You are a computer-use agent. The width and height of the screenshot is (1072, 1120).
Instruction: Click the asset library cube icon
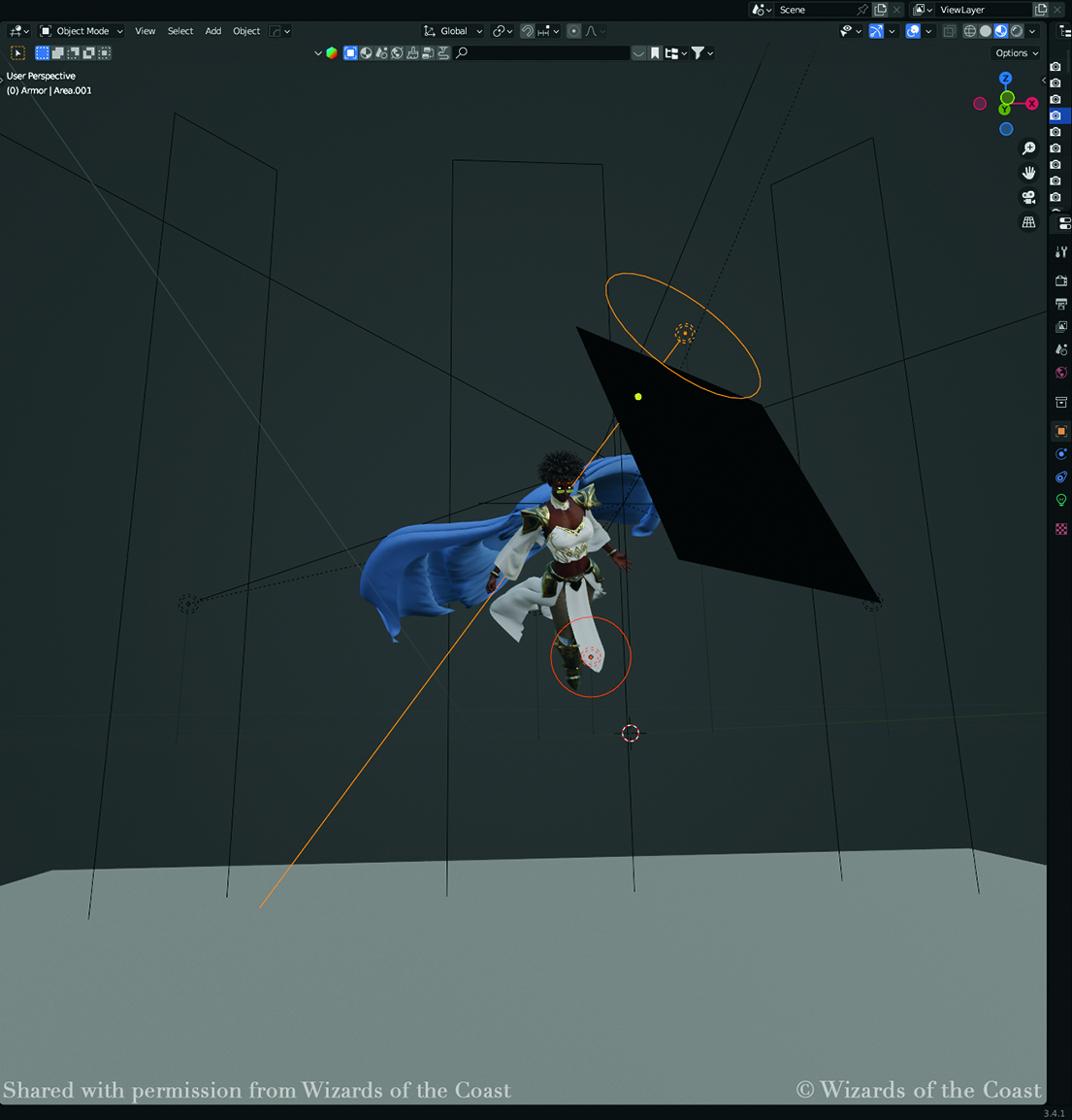pyautogui.click(x=332, y=52)
